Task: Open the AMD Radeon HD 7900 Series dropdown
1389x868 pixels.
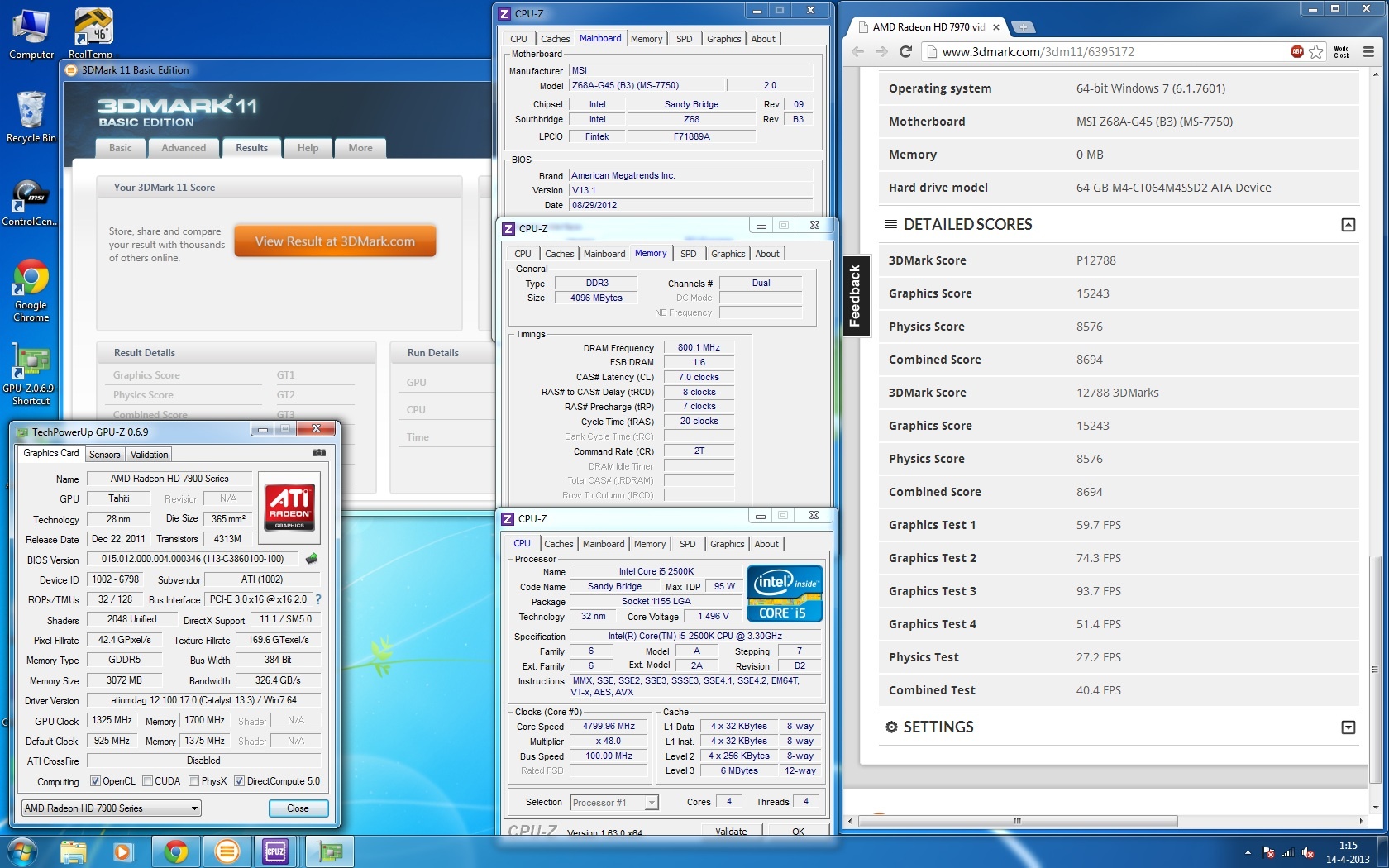Action: pyautogui.click(x=112, y=808)
